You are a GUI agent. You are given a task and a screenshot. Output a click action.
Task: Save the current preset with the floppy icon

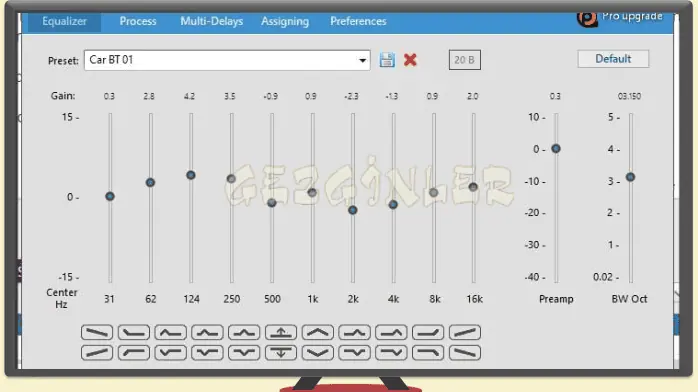click(x=387, y=60)
